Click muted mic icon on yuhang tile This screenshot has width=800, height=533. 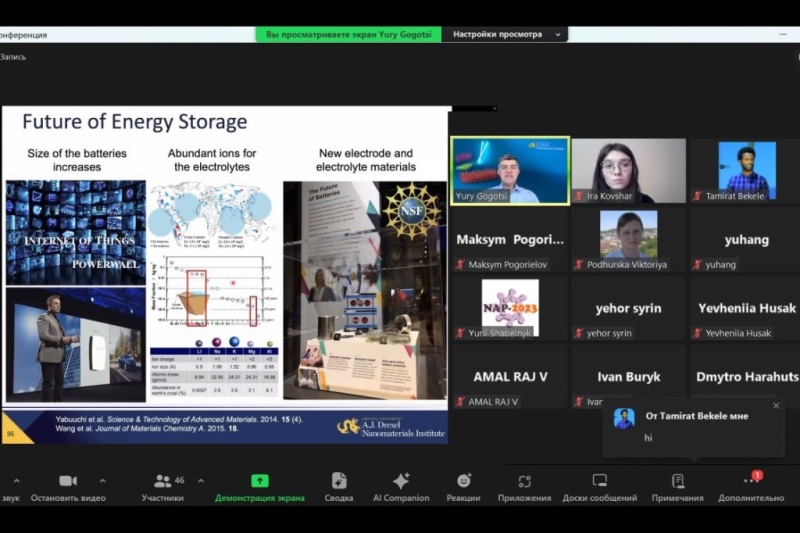(697, 264)
